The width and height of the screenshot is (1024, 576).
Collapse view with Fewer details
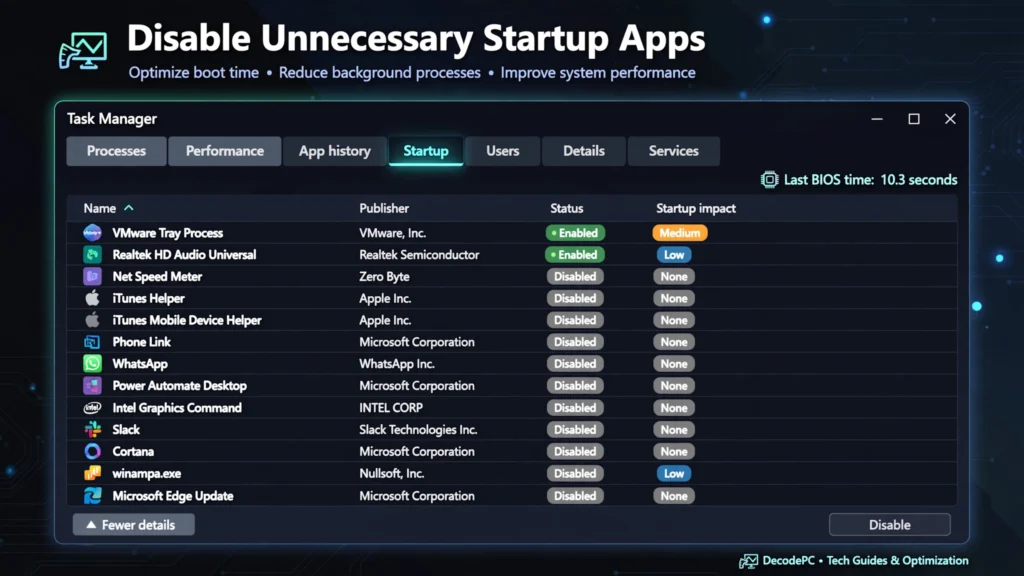[x=133, y=524]
